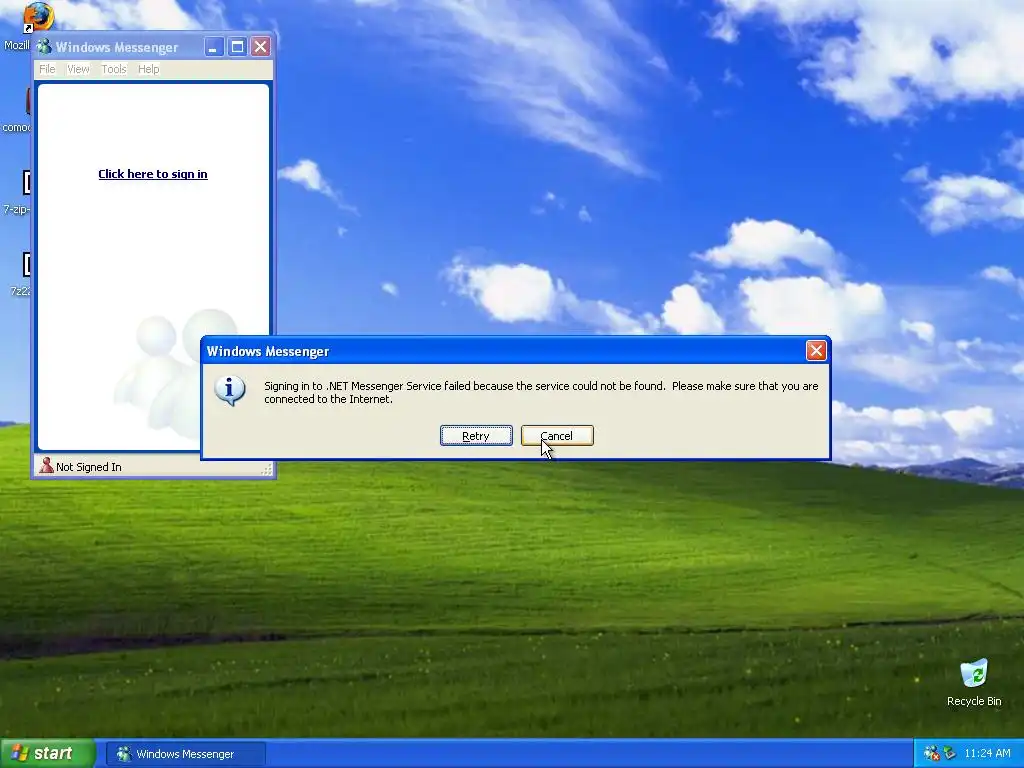
Task: Click the Retry button in the dialog
Action: pos(476,436)
